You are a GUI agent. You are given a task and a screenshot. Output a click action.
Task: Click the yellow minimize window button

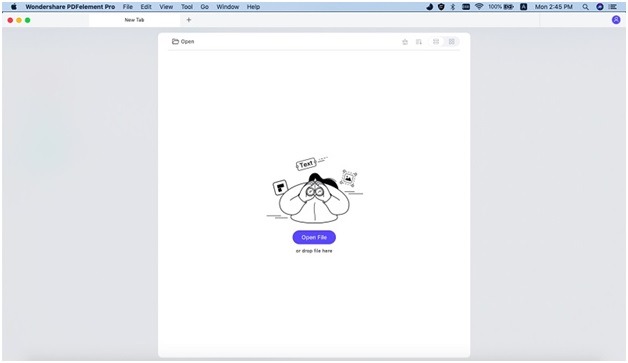[19, 20]
